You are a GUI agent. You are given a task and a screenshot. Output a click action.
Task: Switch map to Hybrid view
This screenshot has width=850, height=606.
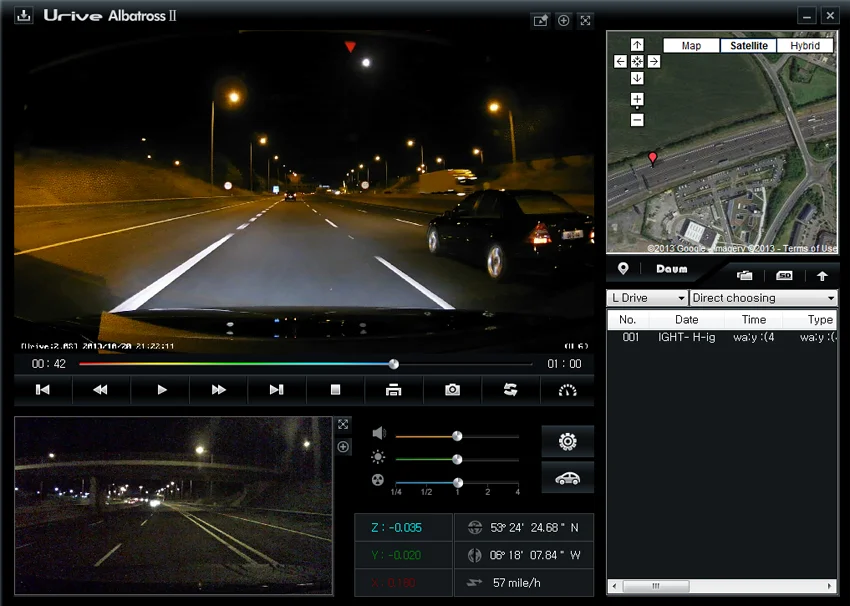pyautogui.click(x=805, y=46)
